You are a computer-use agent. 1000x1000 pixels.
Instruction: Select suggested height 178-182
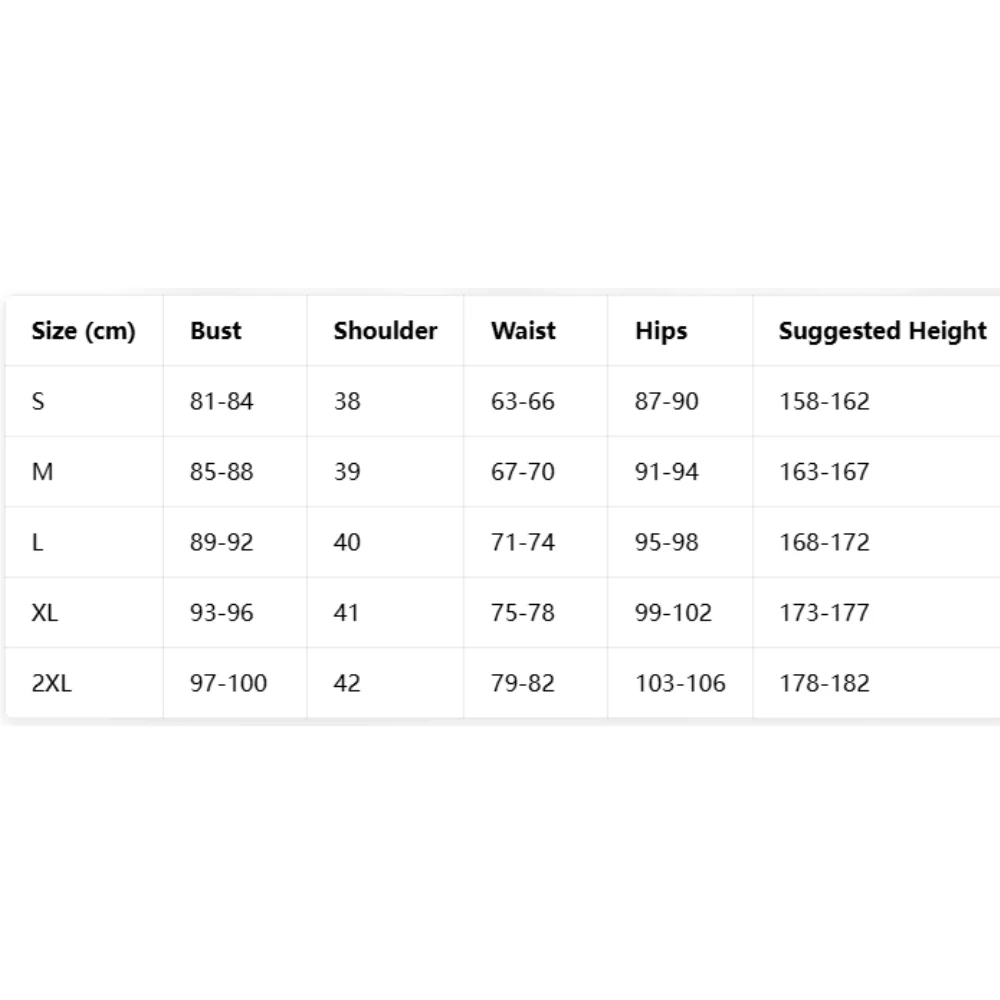click(x=824, y=683)
